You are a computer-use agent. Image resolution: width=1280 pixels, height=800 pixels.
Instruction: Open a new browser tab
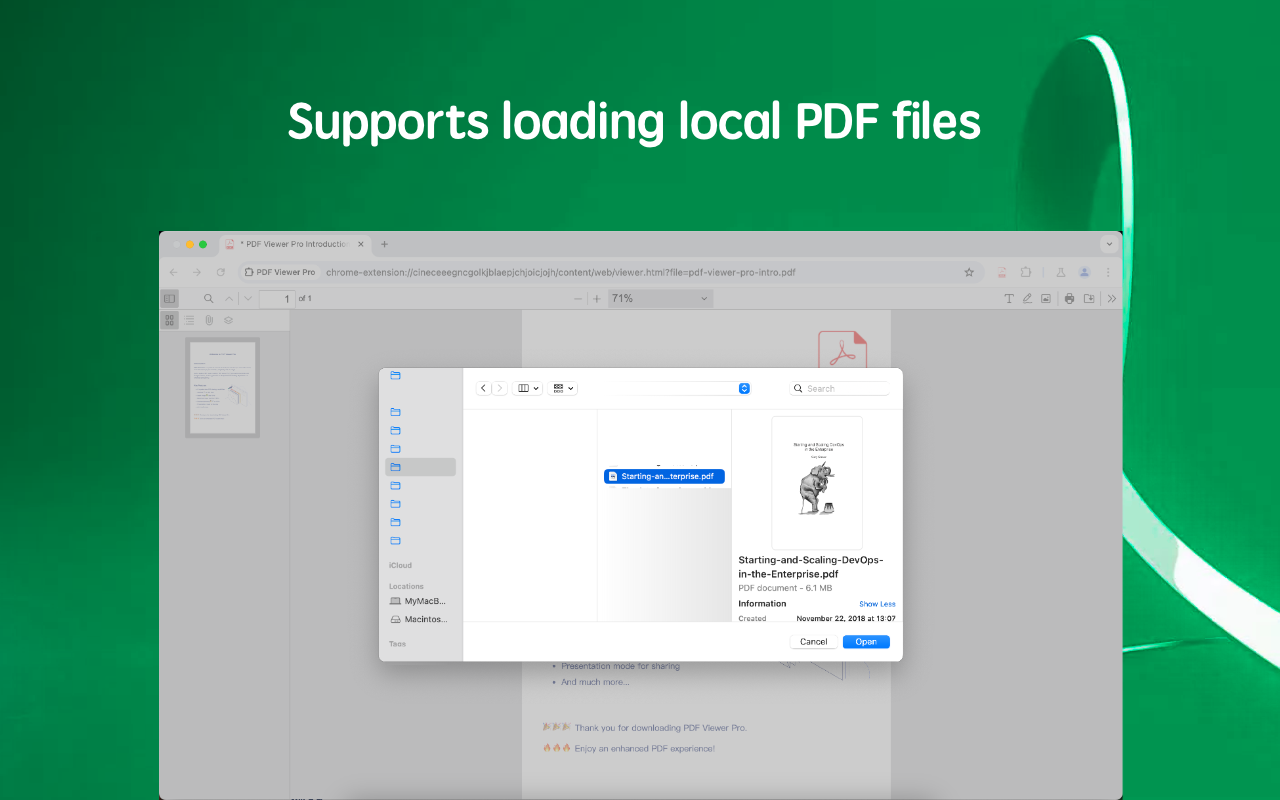pos(384,244)
